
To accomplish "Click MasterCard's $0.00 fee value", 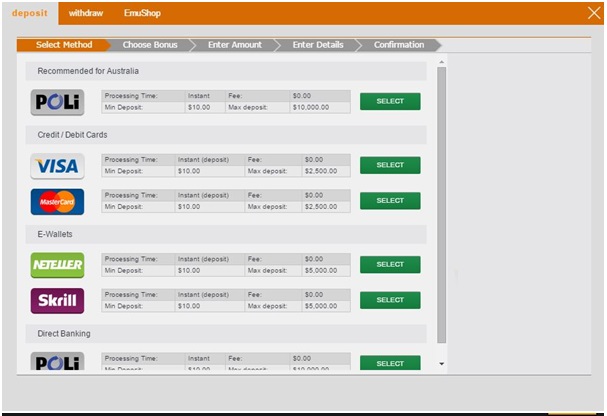I will (x=314, y=195).
